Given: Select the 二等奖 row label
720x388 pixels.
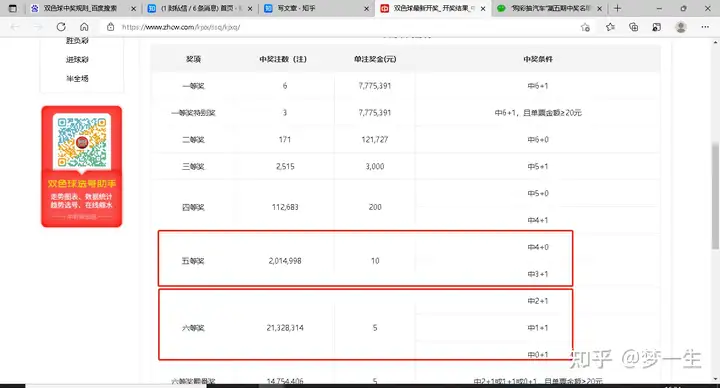Looking at the screenshot, I should (193, 140).
